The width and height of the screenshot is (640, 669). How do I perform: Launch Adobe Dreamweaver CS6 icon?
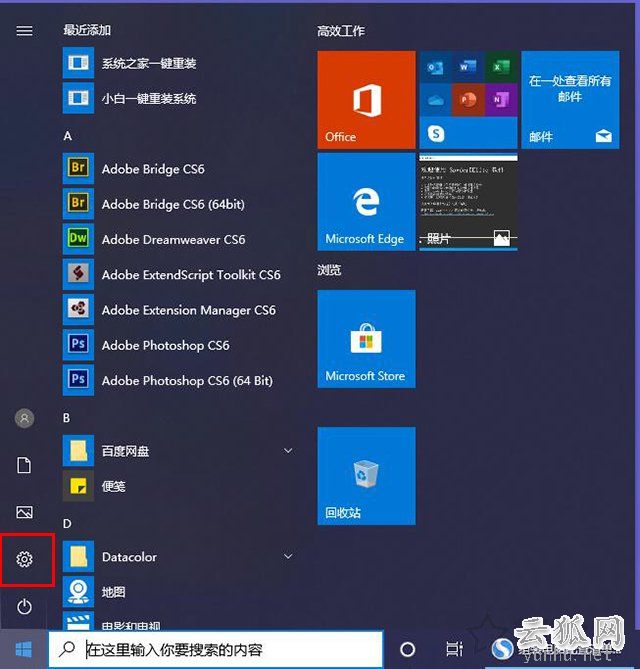[x=78, y=239]
